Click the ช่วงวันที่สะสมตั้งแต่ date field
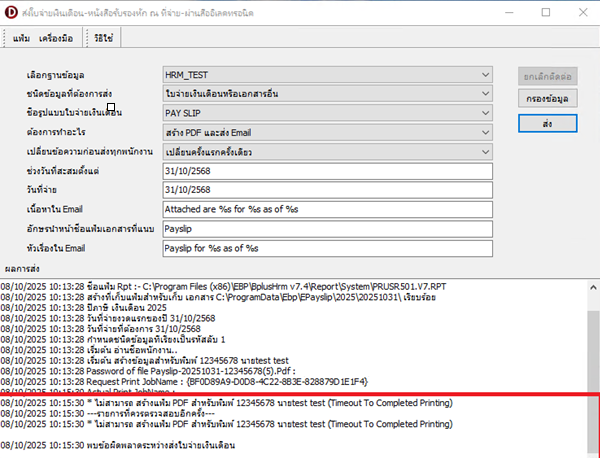This screenshot has width=600, height=458. [x=328, y=171]
